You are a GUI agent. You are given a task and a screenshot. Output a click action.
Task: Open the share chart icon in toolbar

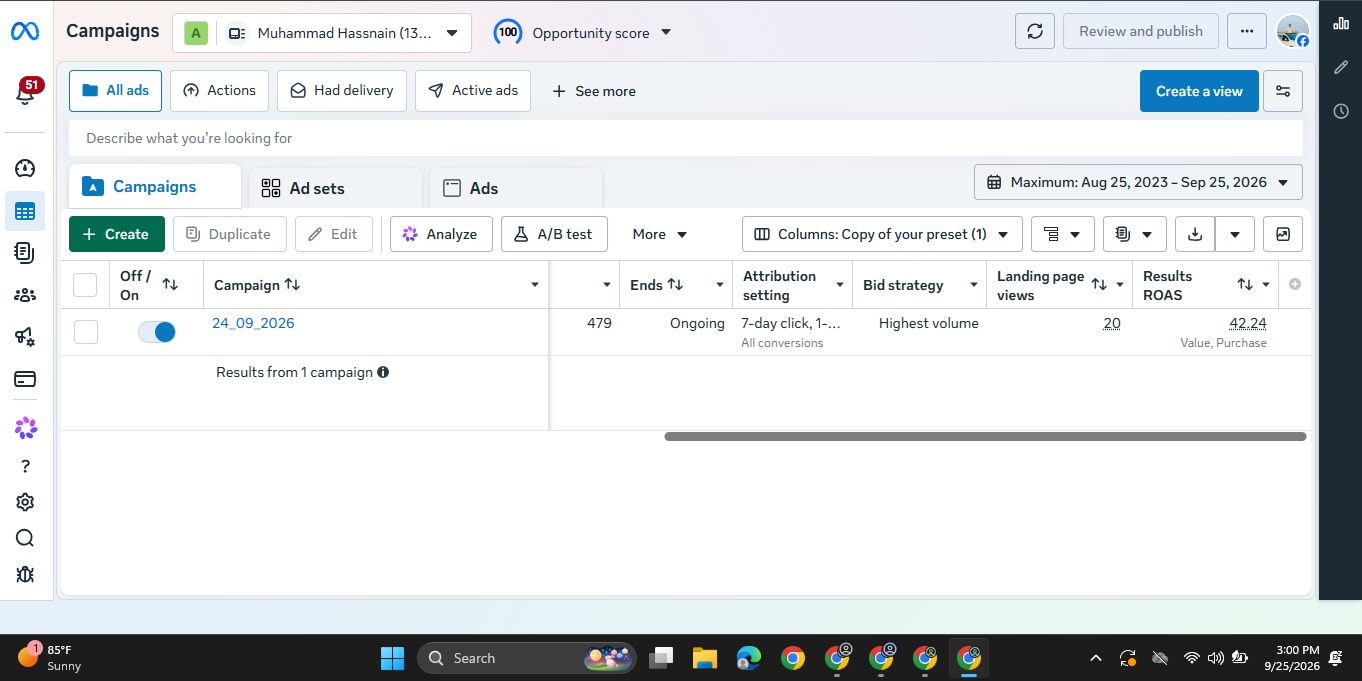tap(1283, 234)
